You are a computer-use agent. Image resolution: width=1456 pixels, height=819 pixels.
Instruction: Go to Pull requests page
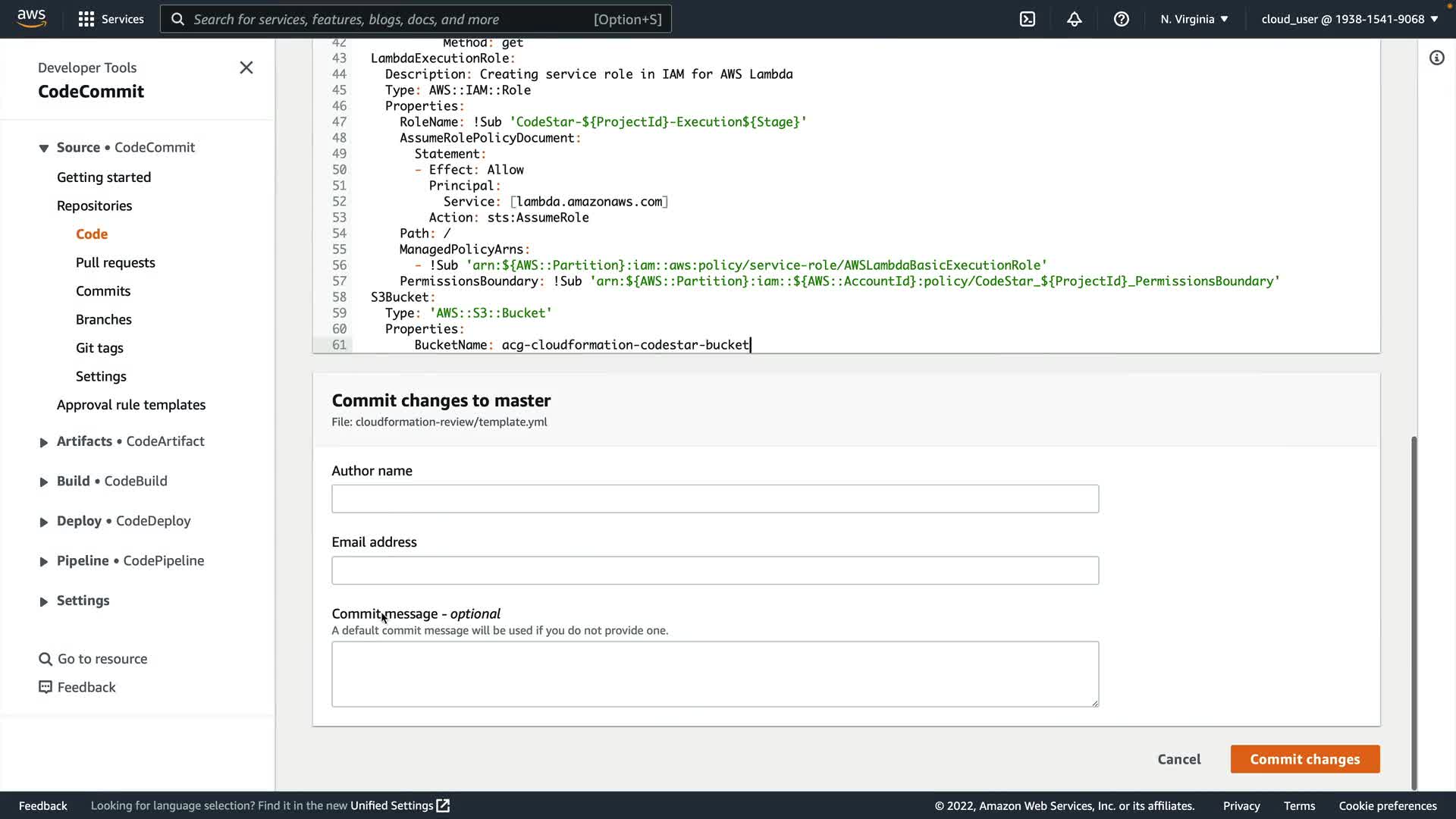pyautogui.click(x=115, y=262)
